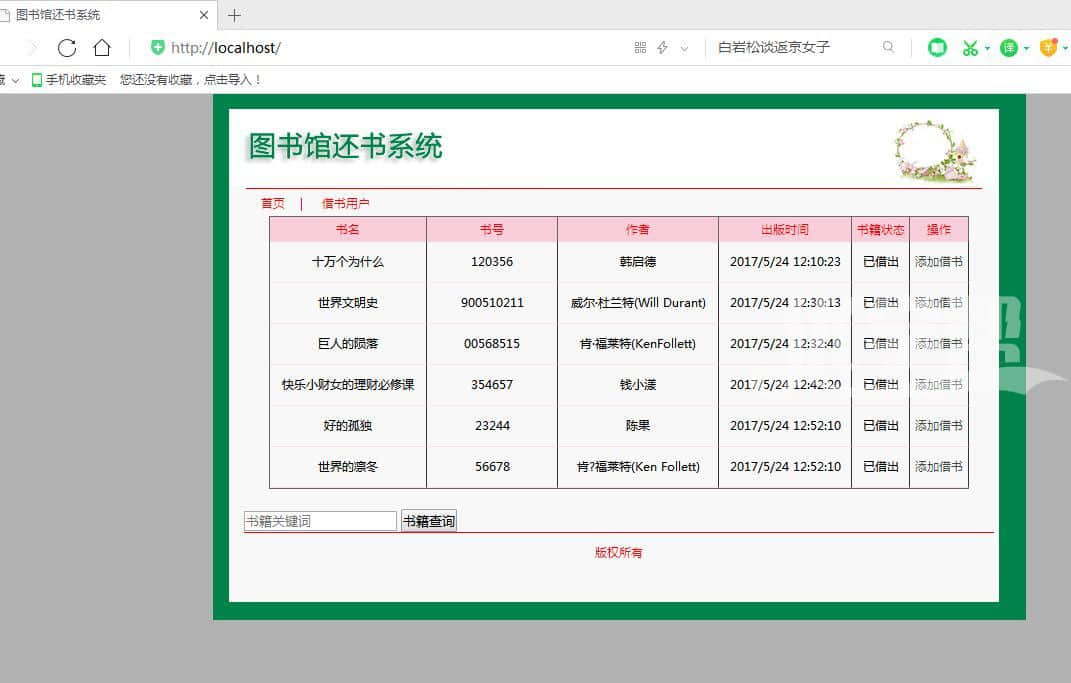The image size is (1071, 683).
Task: Click 添加借书 for 十万个为什么
Action: (938, 262)
